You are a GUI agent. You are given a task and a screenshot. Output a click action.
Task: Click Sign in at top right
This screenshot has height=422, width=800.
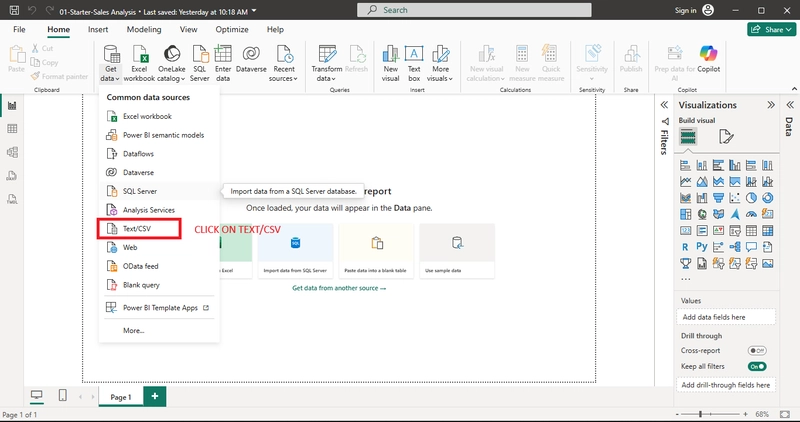pyautogui.click(x=685, y=10)
